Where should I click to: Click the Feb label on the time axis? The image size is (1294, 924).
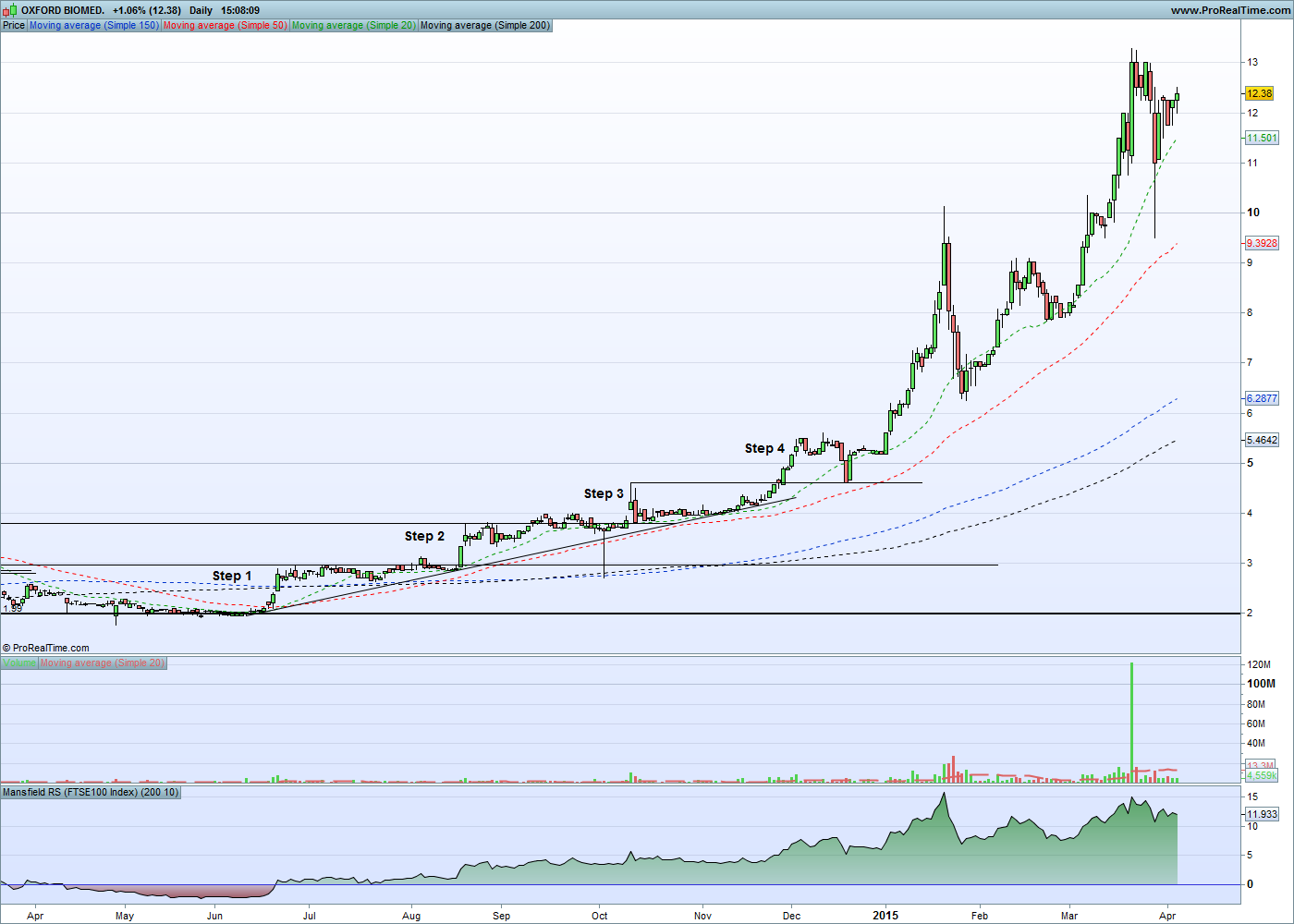(x=980, y=916)
